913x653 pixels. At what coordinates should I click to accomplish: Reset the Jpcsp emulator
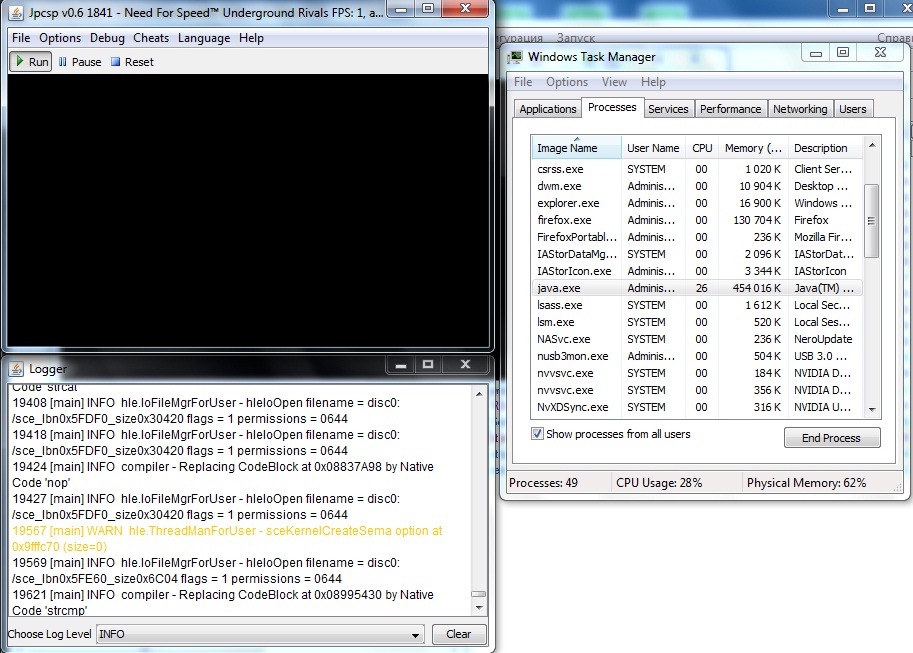point(132,62)
